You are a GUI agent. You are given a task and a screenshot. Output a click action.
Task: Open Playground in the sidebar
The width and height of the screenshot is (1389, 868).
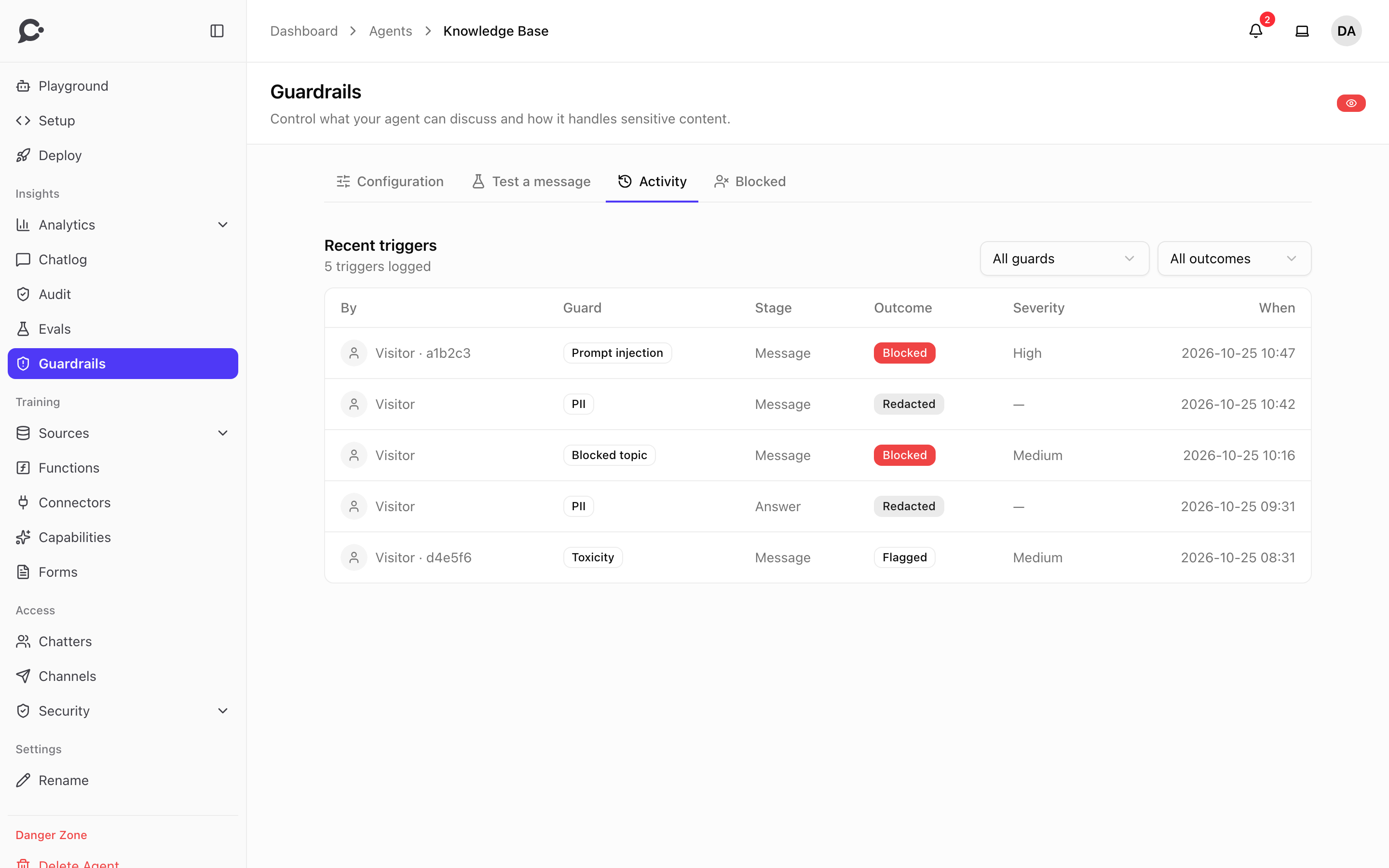123,86
